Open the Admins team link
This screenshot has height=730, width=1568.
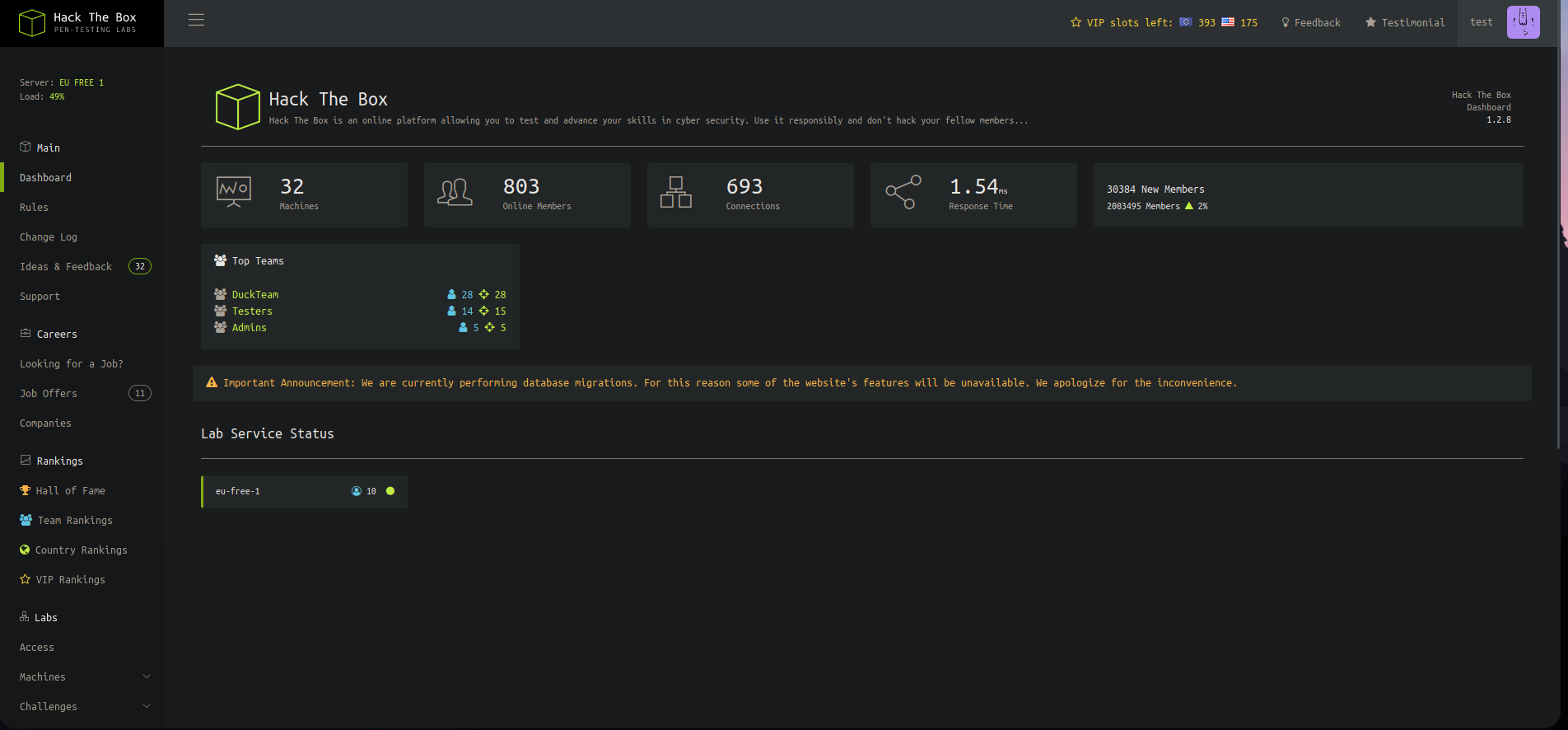[x=250, y=327]
